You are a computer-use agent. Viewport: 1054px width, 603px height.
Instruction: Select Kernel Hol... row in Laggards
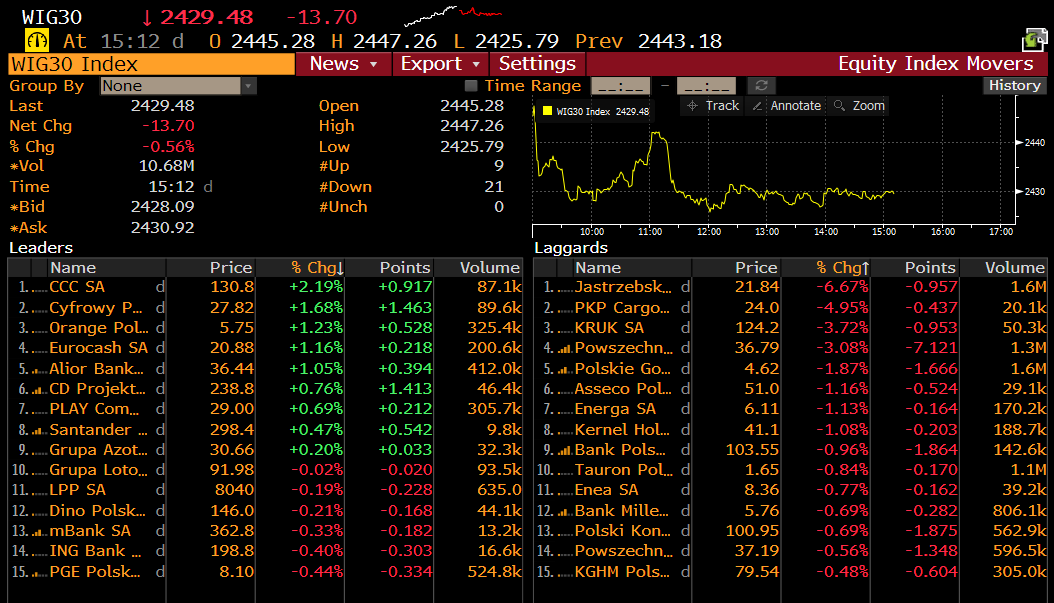click(790, 430)
